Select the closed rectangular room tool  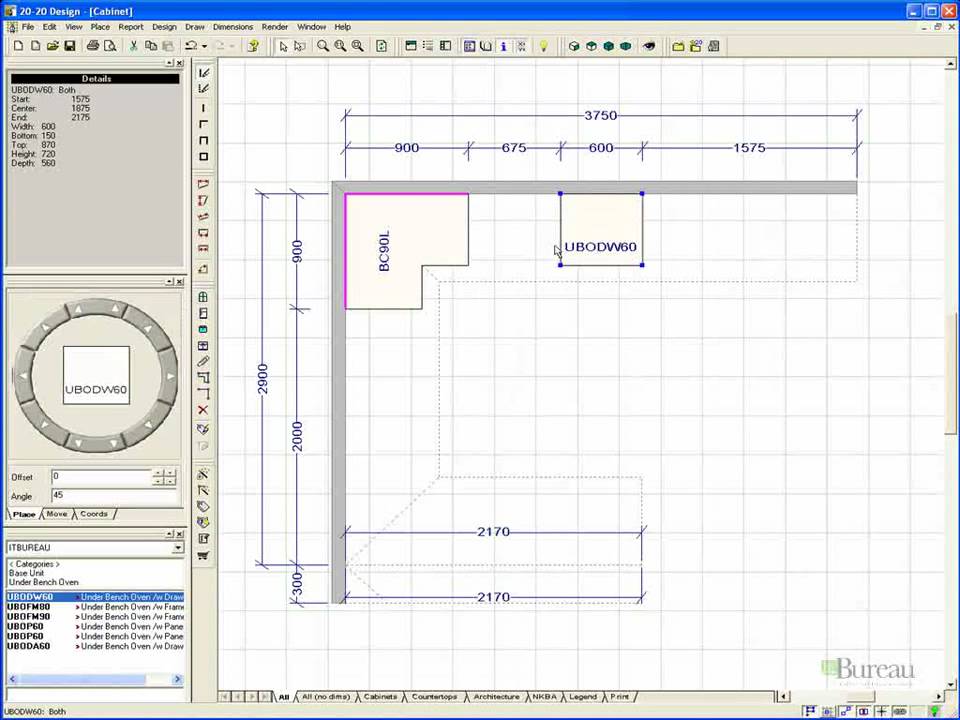tap(203, 157)
